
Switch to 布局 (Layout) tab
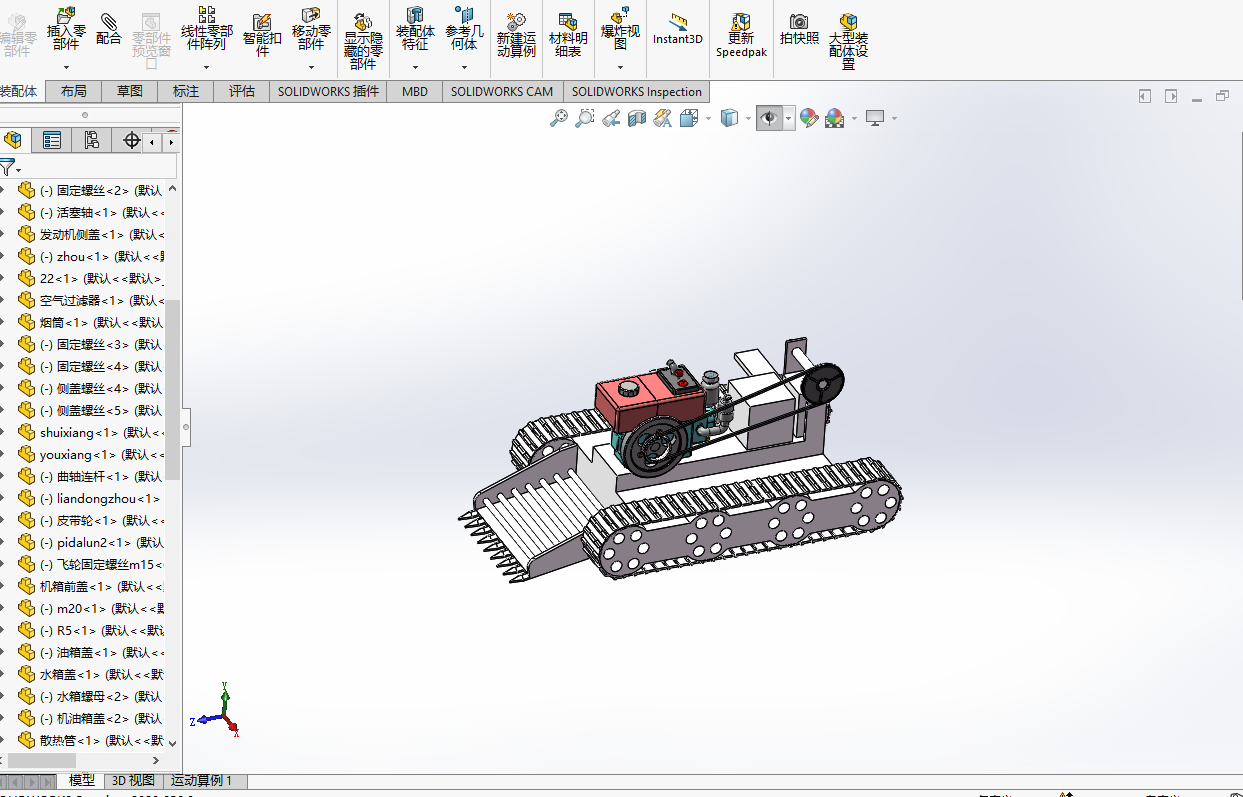74,91
